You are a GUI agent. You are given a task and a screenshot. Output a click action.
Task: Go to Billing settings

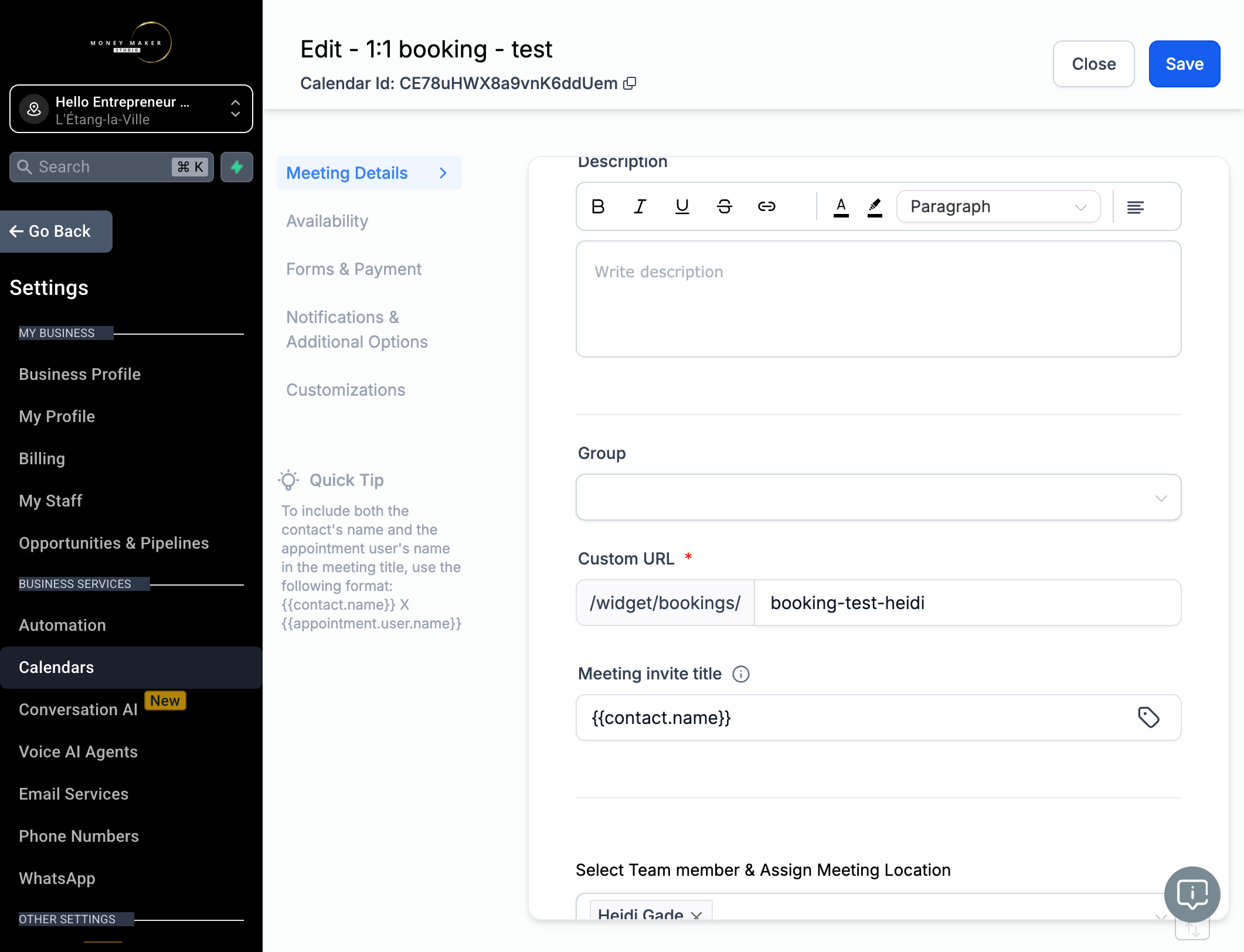click(42, 458)
